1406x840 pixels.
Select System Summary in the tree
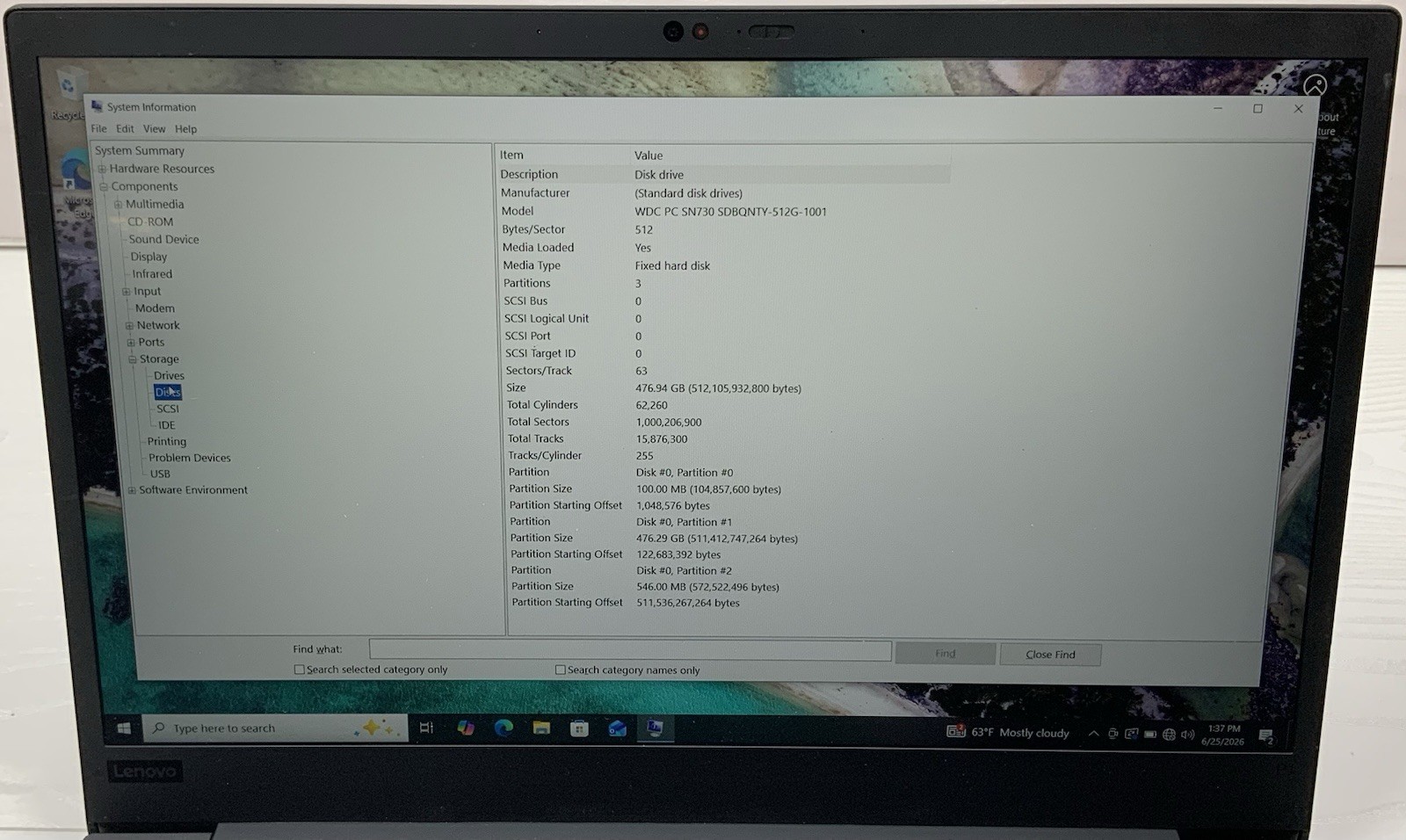(x=140, y=150)
